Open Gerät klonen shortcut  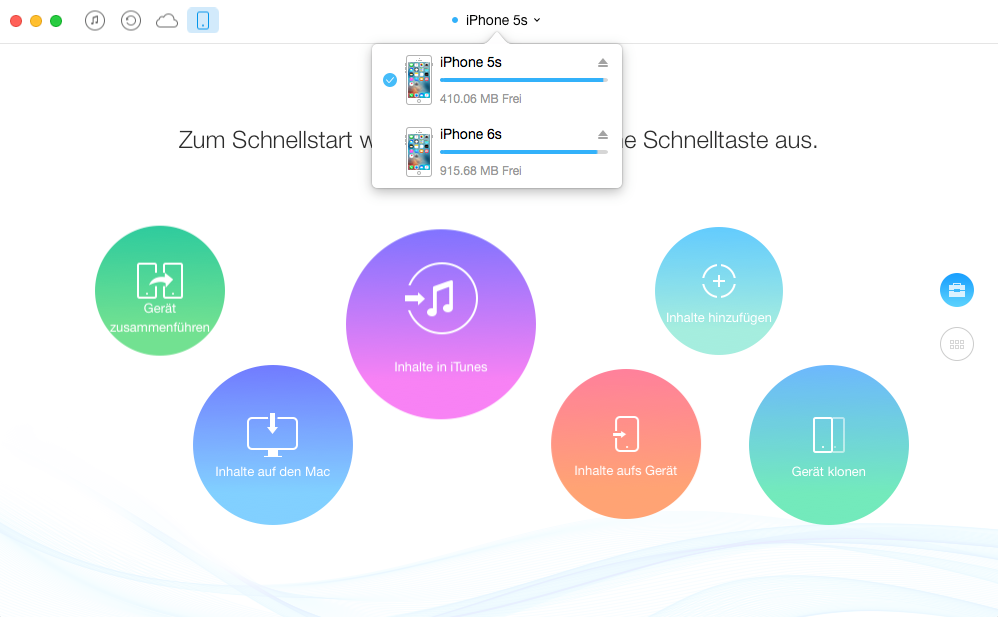tap(829, 444)
